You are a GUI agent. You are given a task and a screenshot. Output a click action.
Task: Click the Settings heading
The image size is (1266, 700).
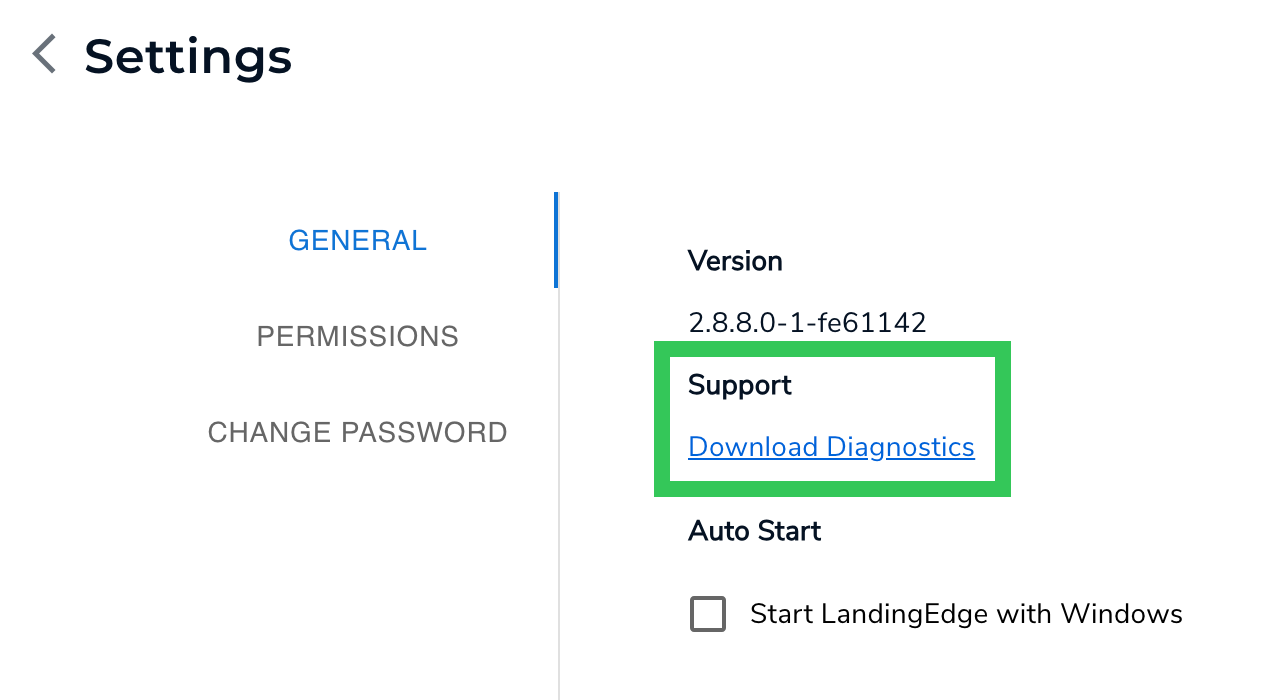click(188, 56)
